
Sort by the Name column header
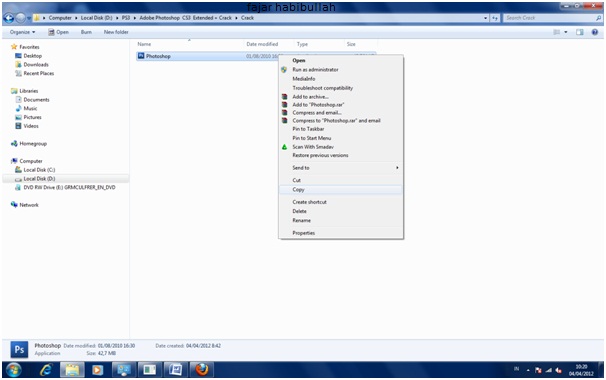[x=144, y=44]
